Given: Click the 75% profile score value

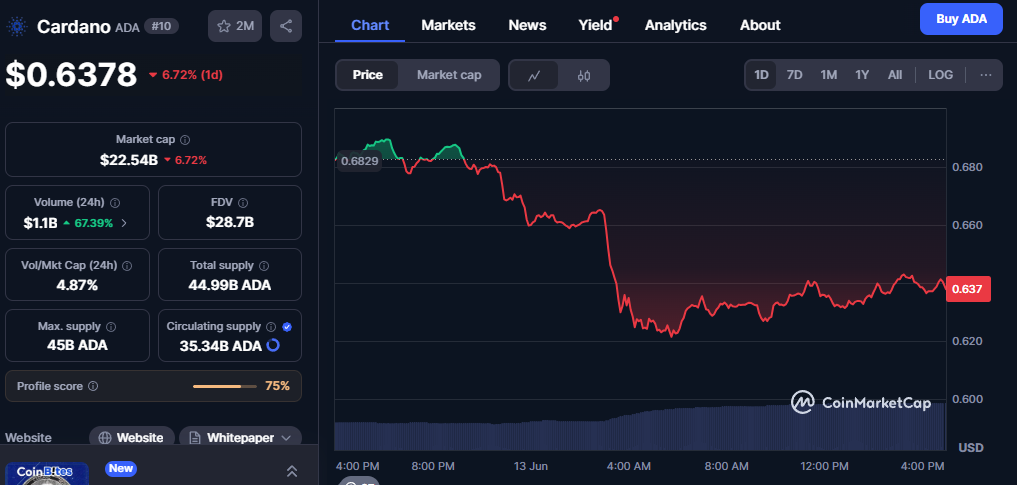Looking at the screenshot, I should [277, 386].
